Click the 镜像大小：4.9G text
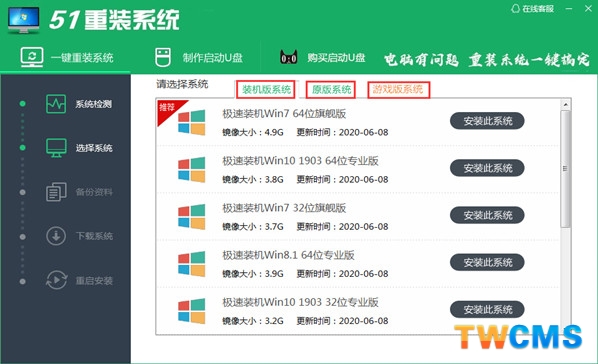This screenshot has height=364, width=598. (253, 132)
